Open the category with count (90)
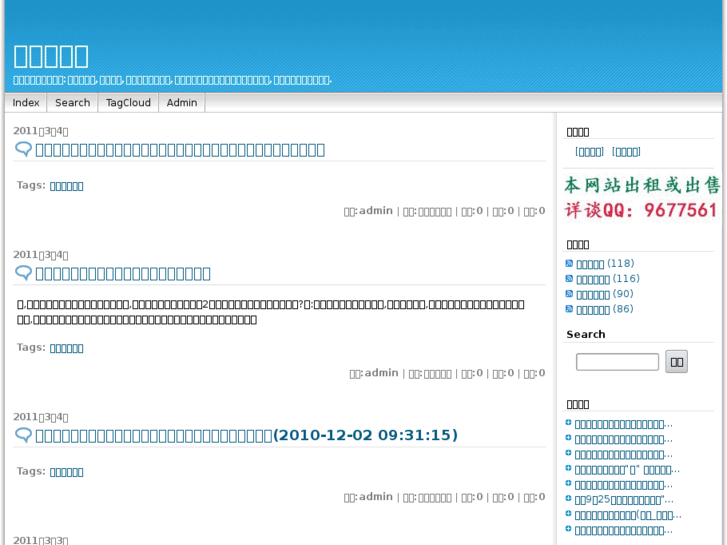Image resolution: width=727 pixels, height=545 pixels. click(x=605, y=295)
